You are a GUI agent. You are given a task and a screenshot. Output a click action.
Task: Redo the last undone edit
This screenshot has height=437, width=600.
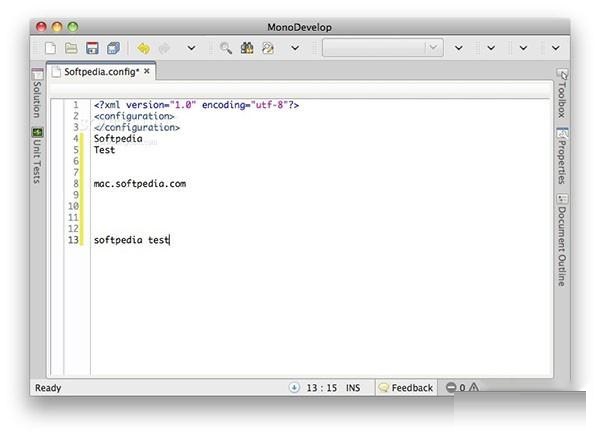pos(164,49)
